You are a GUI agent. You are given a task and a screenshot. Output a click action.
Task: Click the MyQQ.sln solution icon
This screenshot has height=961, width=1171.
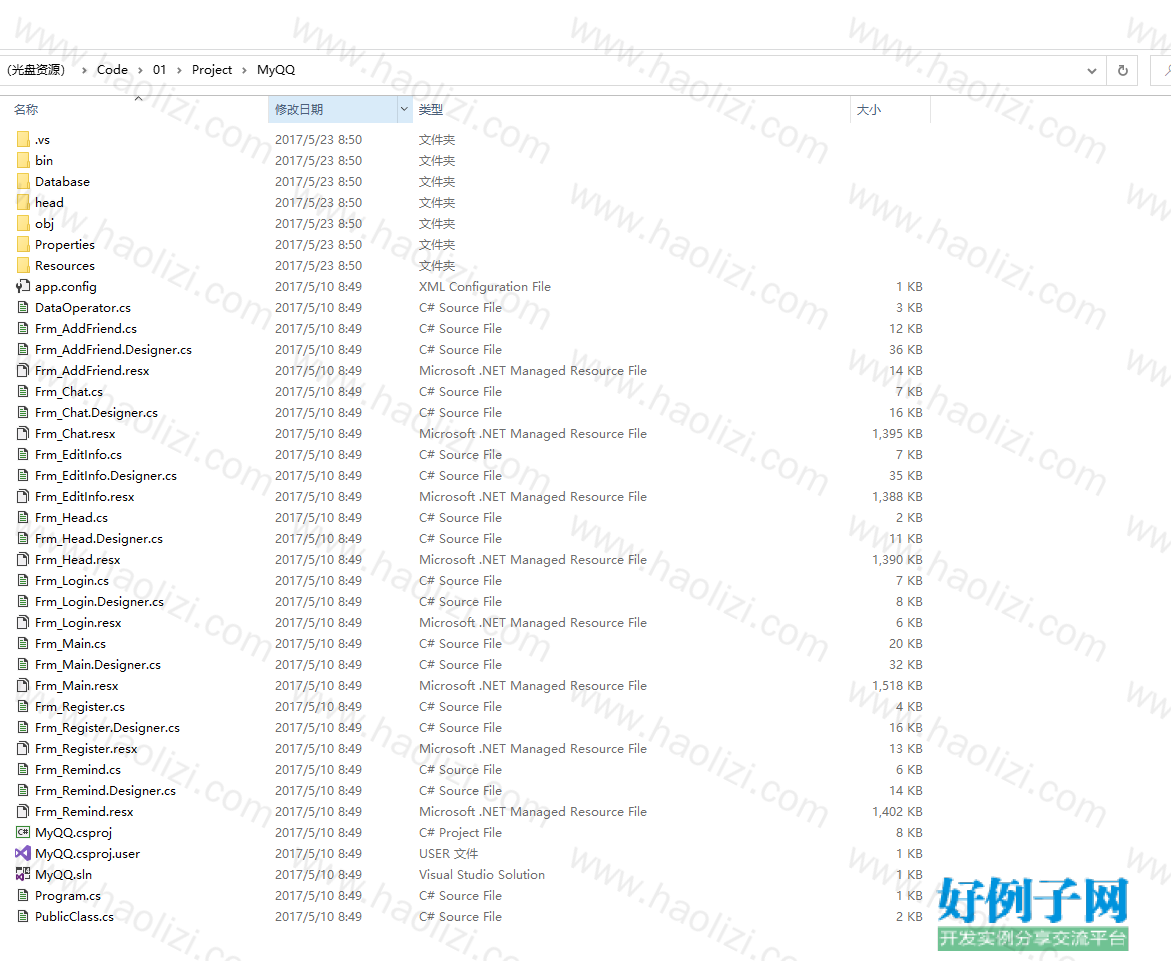[23, 874]
